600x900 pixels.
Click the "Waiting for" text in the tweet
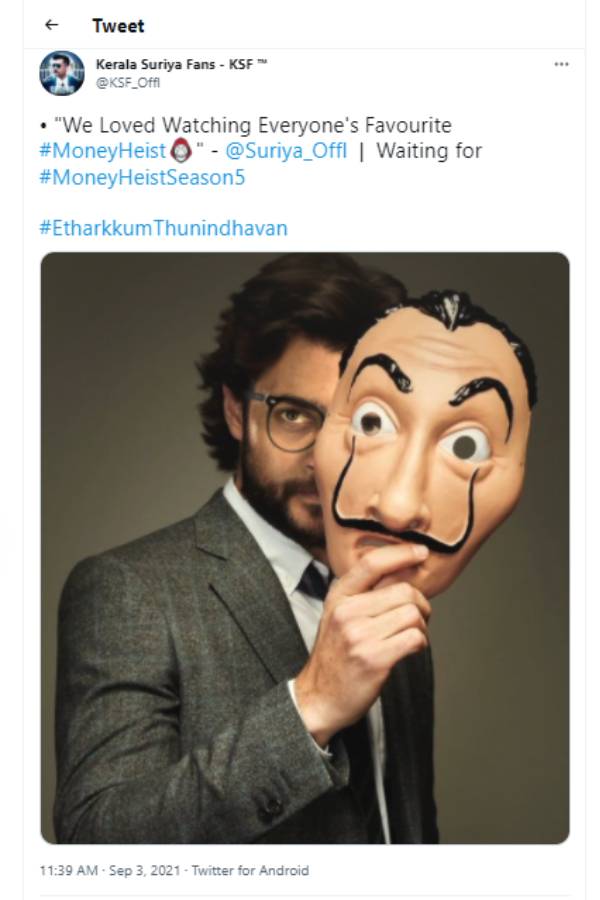point(429,151)
